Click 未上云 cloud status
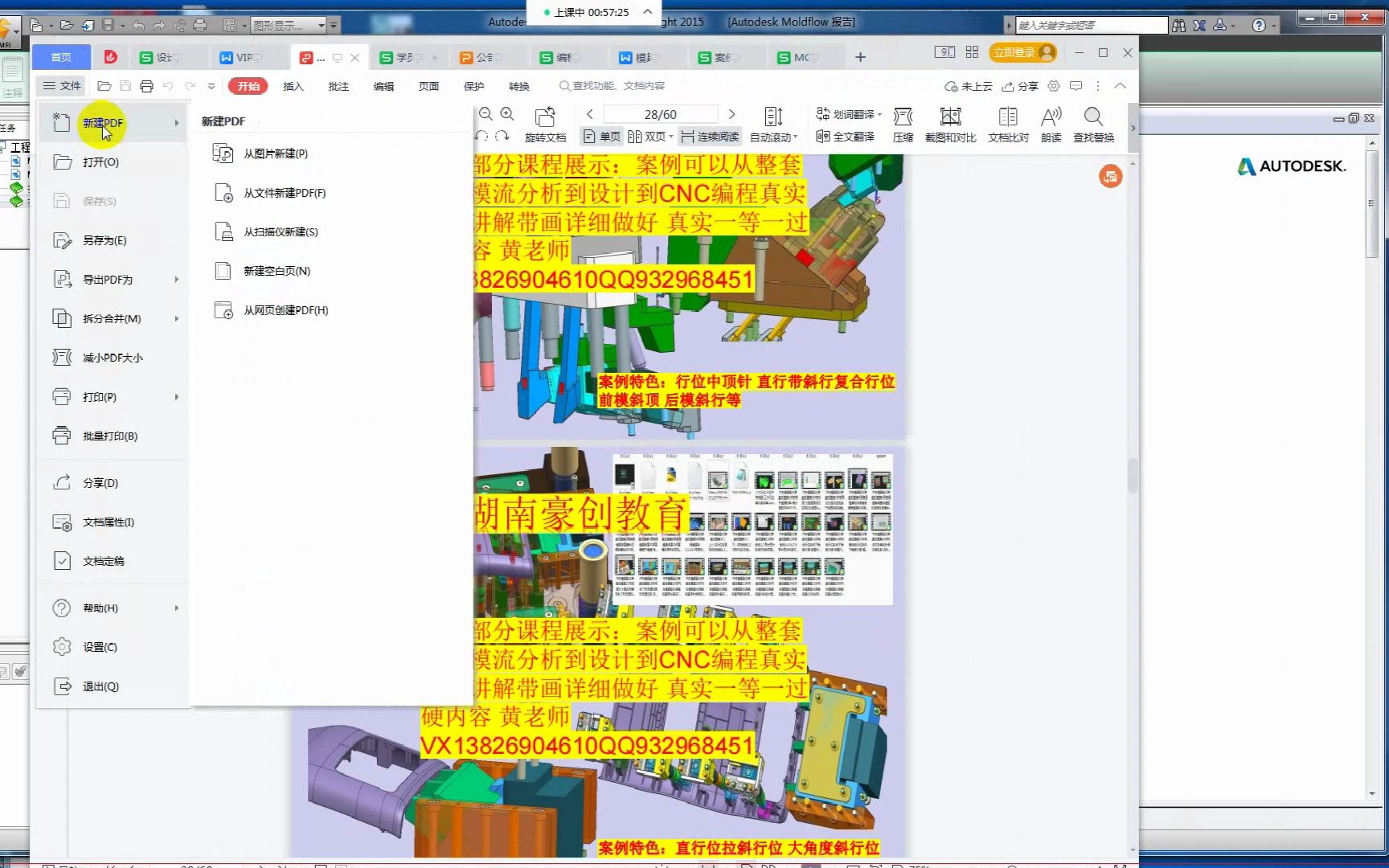Viewport: 1389px width, 868px height. [969, 86]
